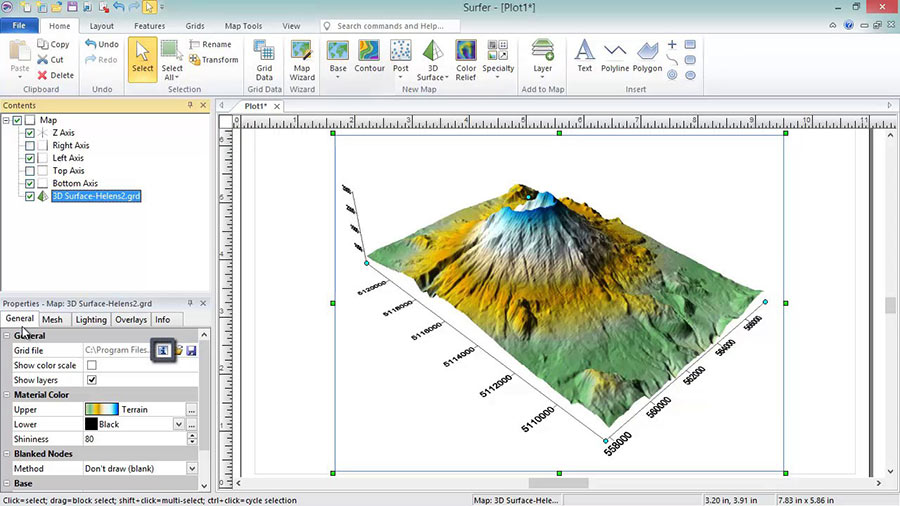The image size is (900, 506).
Task: Select the Polyline insert tool
Action: [615, 56]
